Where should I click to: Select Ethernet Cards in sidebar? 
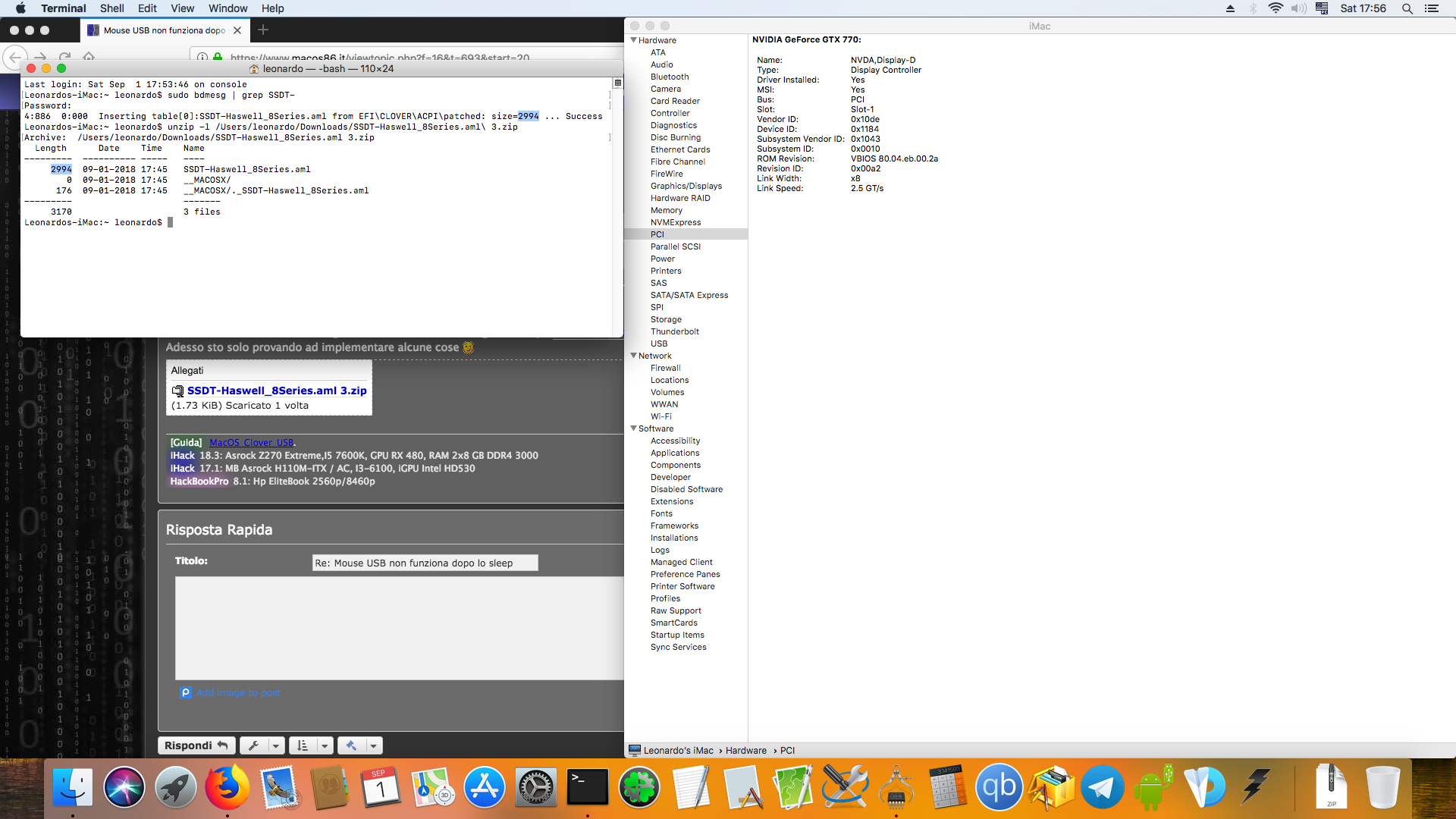(x=680, y=149)
